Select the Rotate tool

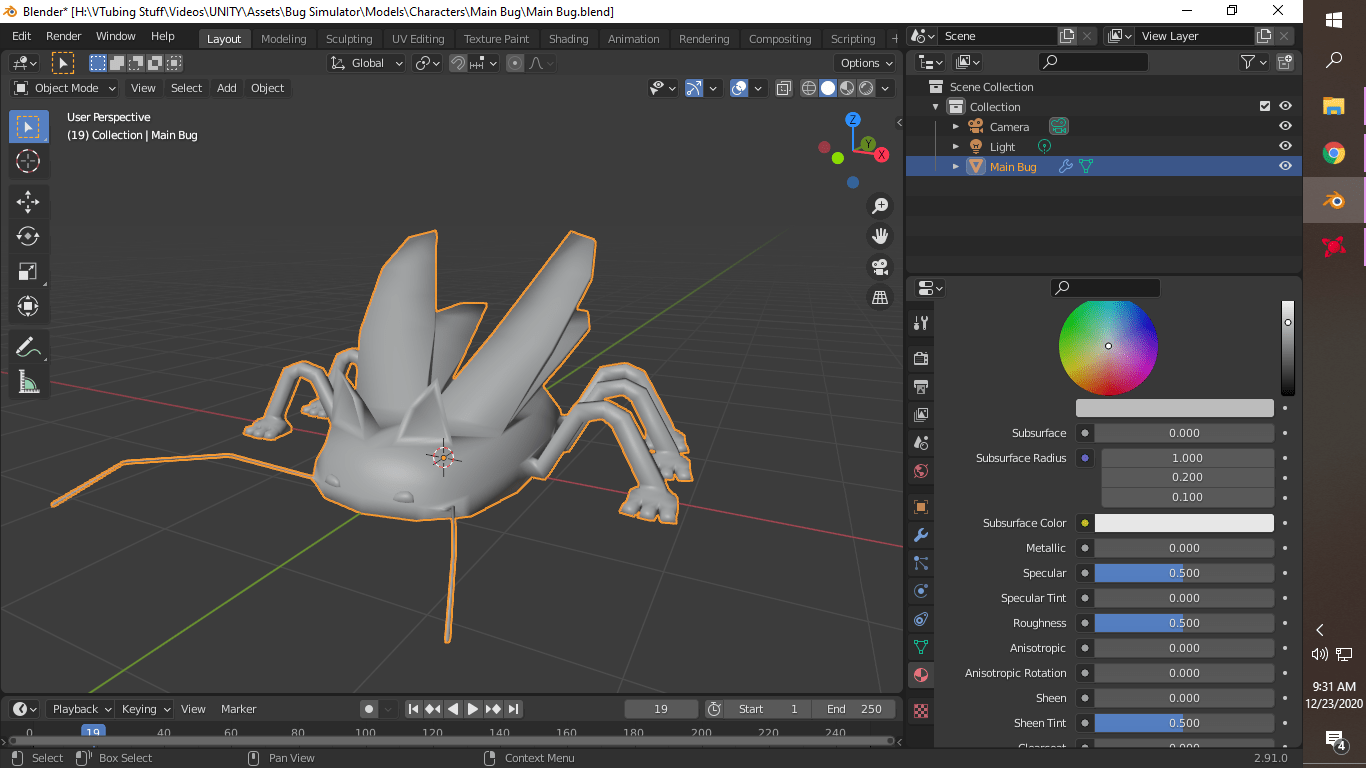[28, 236]
